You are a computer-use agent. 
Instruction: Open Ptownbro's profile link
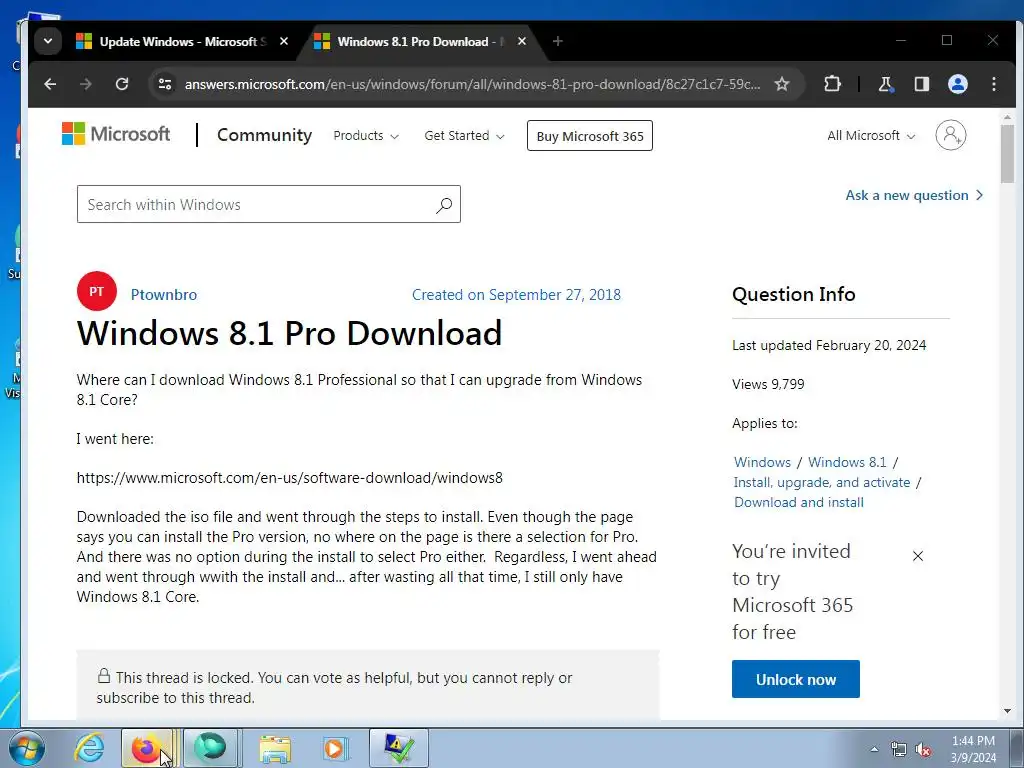(164, 295)
